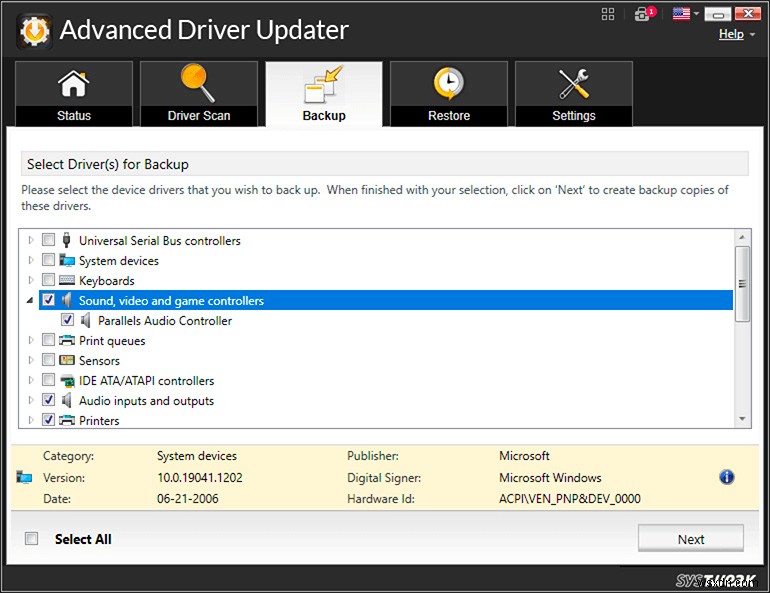This screenshot has height=593, width=770.
Task: Expand the Printers node
Action: (31, 420)
